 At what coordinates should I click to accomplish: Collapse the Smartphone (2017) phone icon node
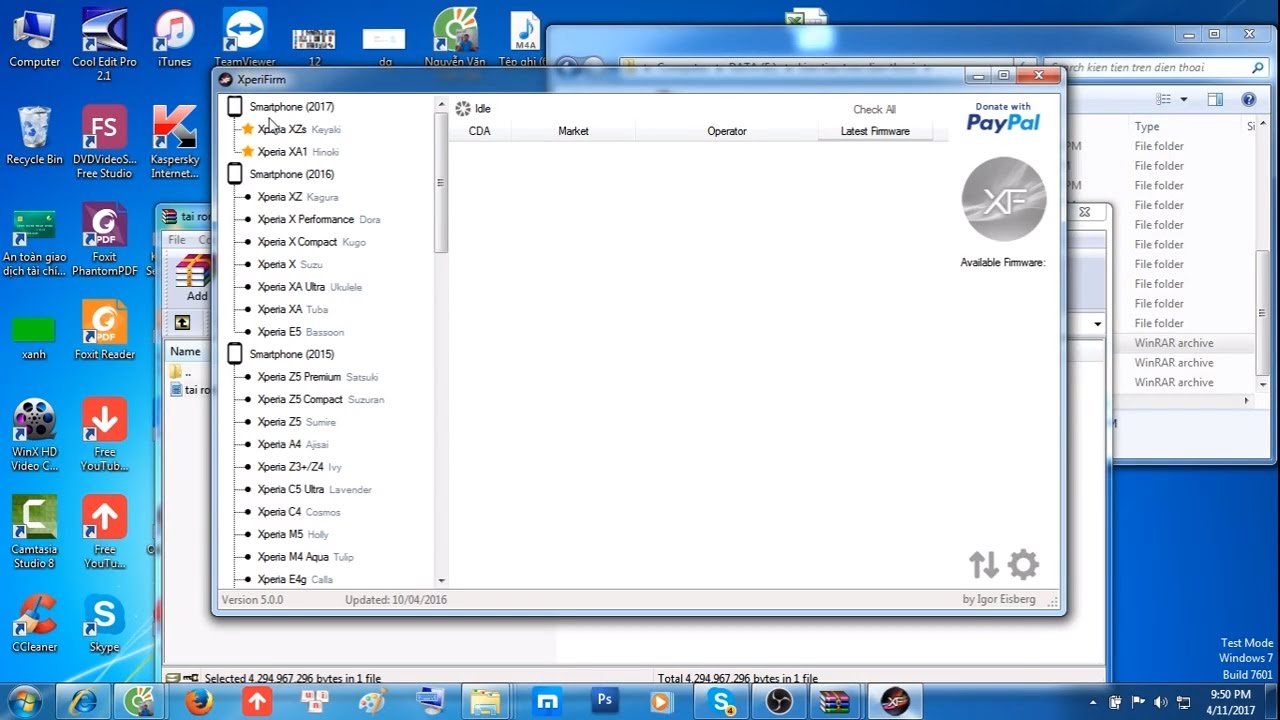click(x=235, y=106)
